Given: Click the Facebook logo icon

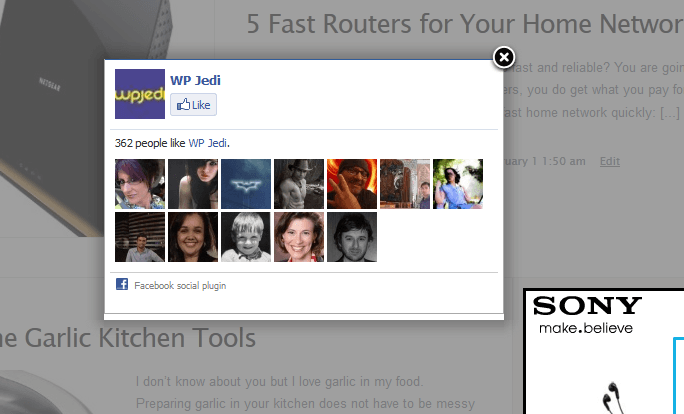Looking at the screenshot, I should coord(122,284).
